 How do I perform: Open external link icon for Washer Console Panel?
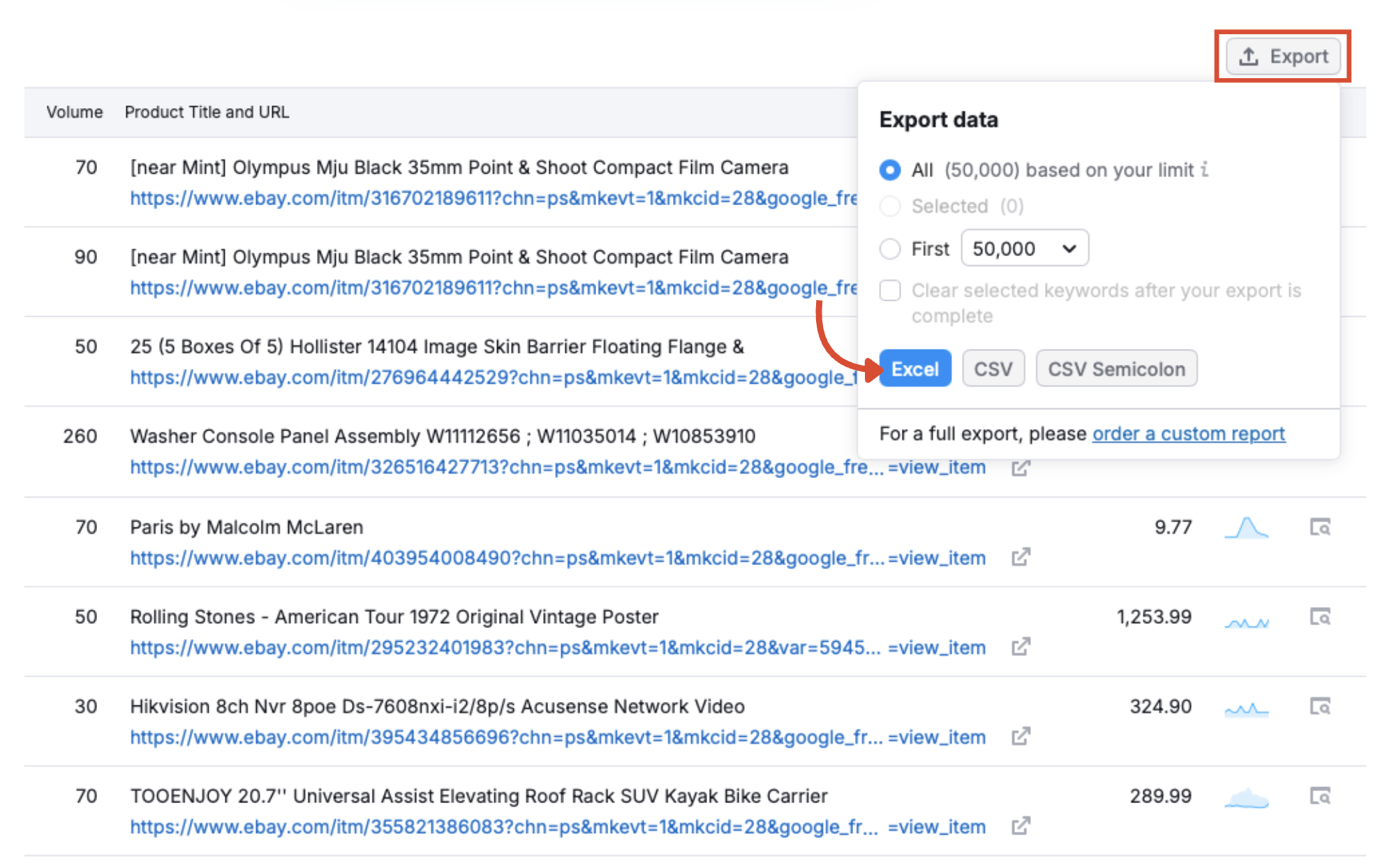pos(1021,468)
